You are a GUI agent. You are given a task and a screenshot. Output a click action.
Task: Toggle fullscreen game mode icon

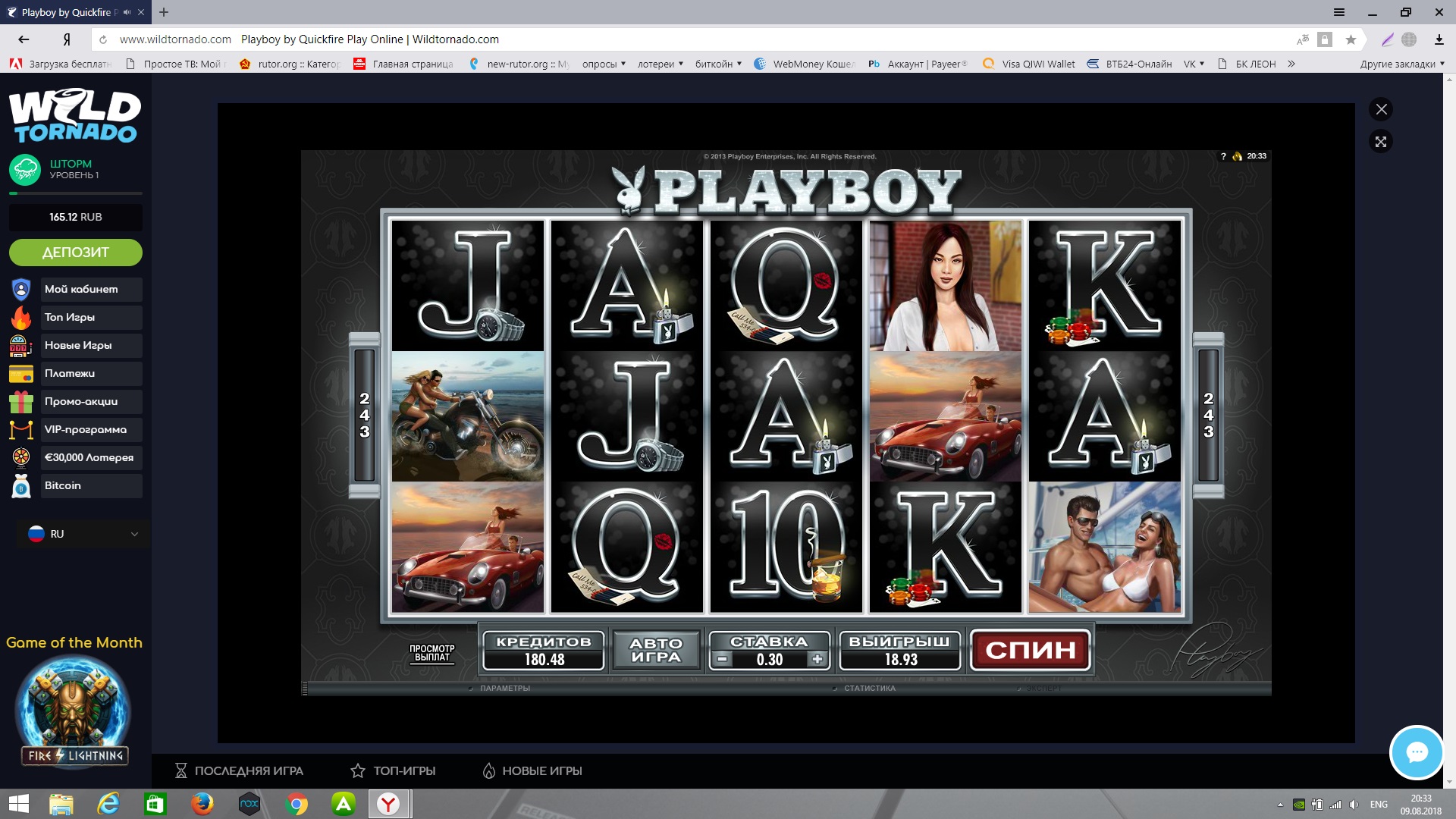1381,142
